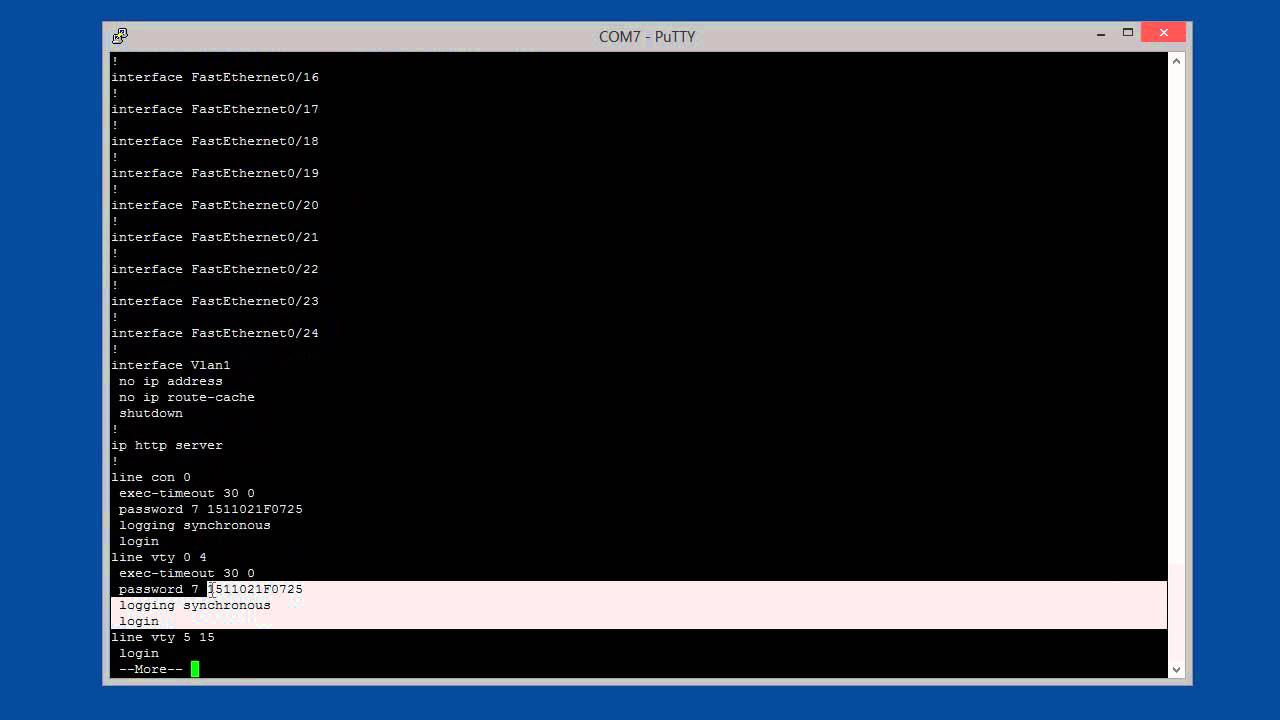
Task: Click the 'interface FastEthernet0/17' line
Action: pos(215,109)
